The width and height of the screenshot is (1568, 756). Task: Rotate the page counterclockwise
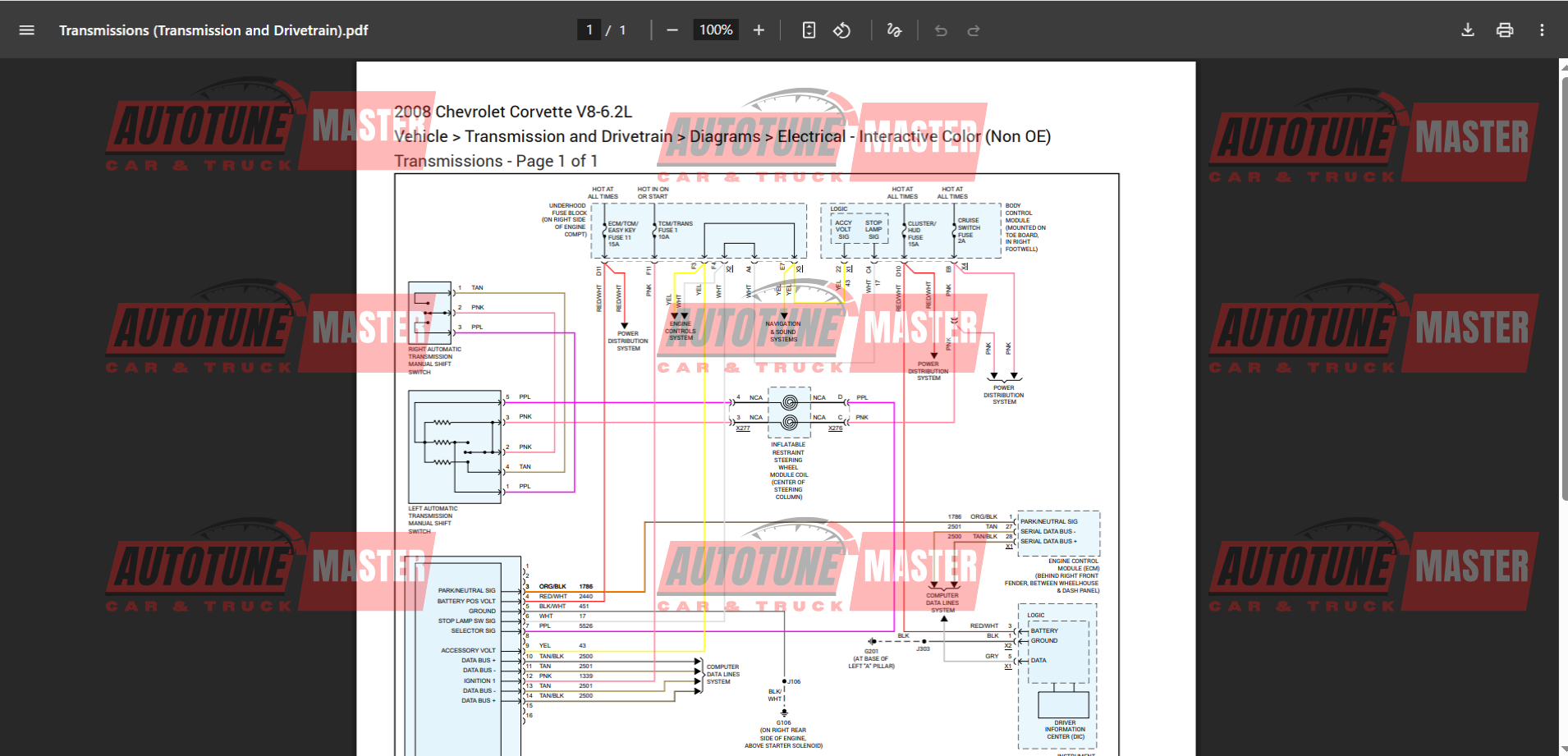842,30
